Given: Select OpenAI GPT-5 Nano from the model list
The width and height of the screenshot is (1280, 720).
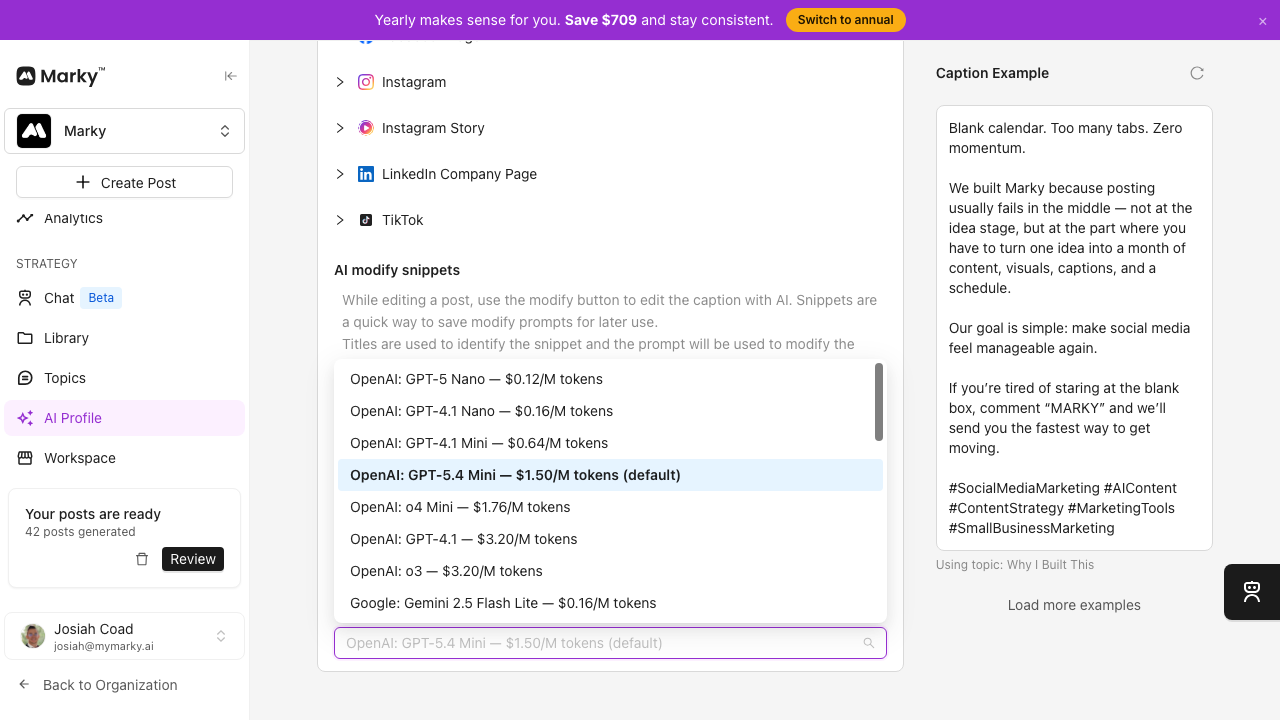Looking at the screenshot, I should click(476, 379).
